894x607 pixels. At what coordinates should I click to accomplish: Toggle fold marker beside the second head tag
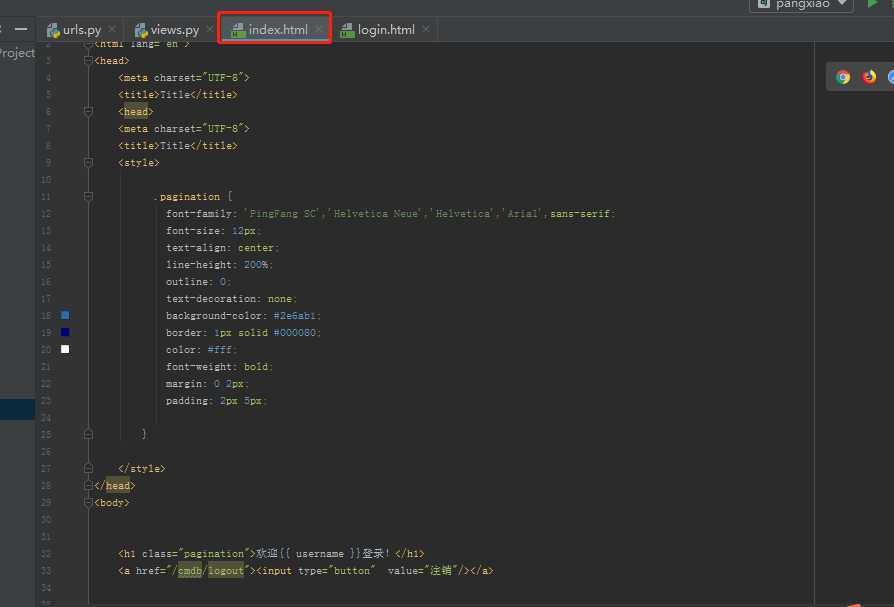[x=88, y=112]
